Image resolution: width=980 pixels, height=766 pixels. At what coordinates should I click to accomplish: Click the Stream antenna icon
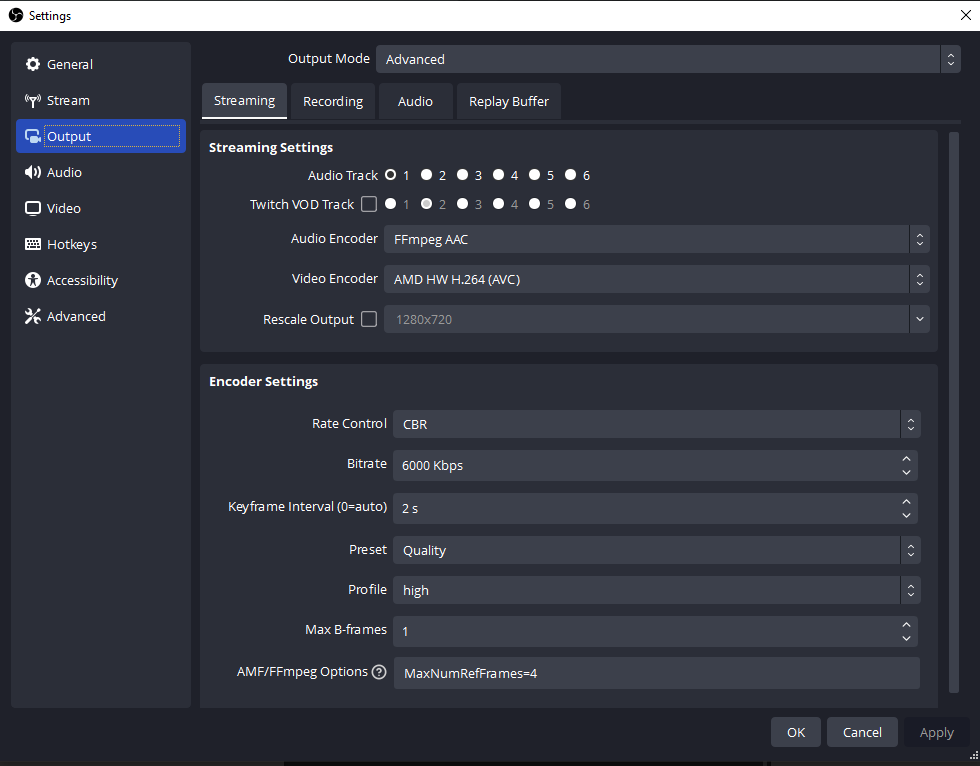tap(32, 101)
